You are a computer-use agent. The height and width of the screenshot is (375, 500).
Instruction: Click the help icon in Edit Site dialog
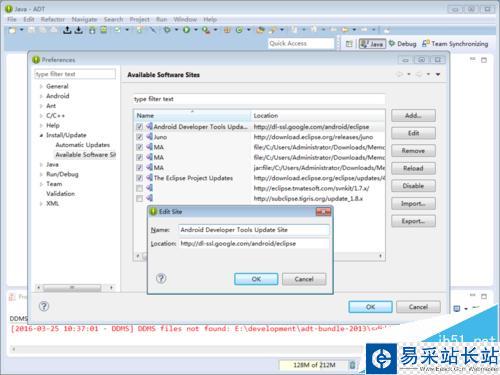[x=161, y=278]
